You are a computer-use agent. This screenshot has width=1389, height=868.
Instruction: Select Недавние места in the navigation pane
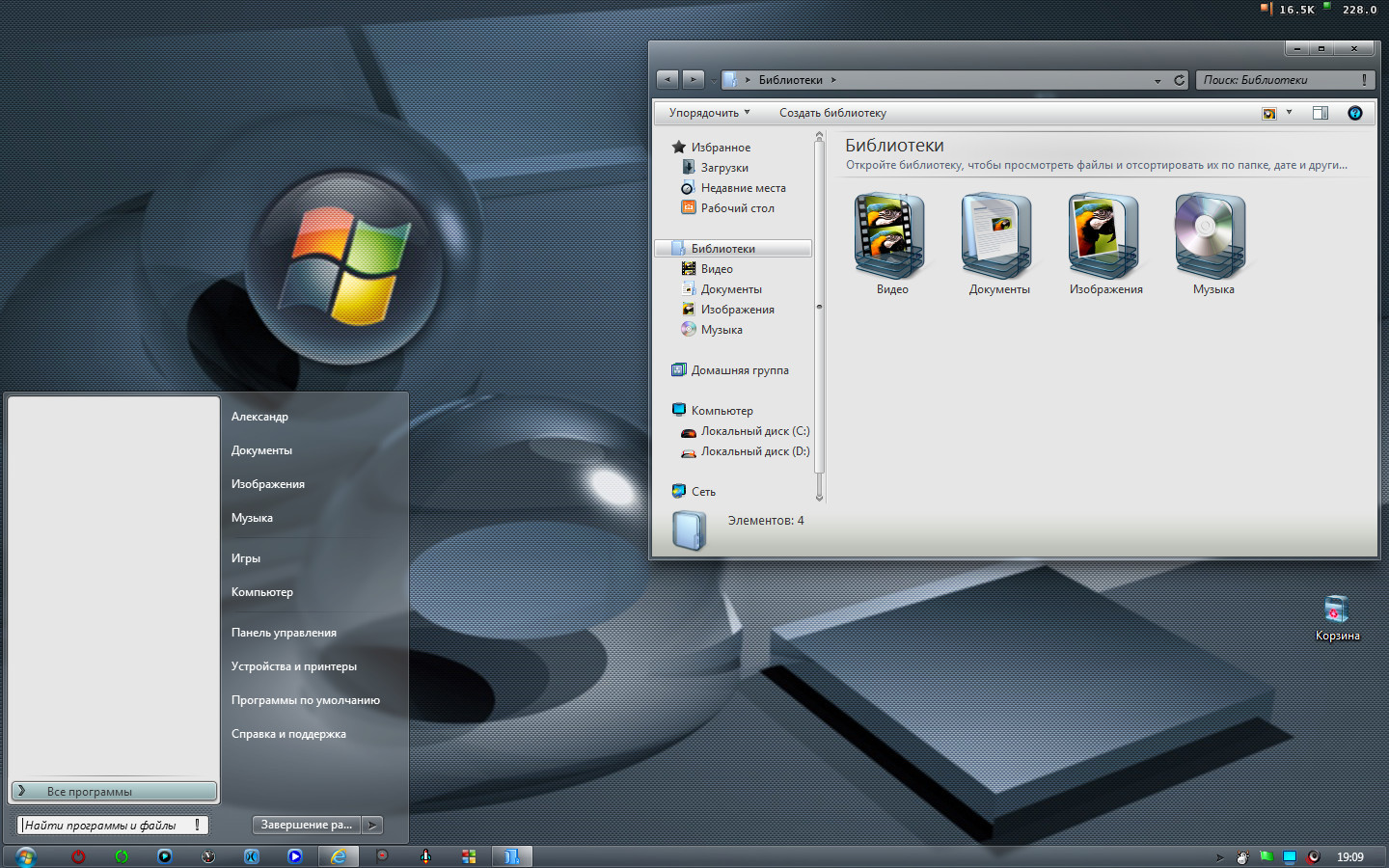click(733, 188)
